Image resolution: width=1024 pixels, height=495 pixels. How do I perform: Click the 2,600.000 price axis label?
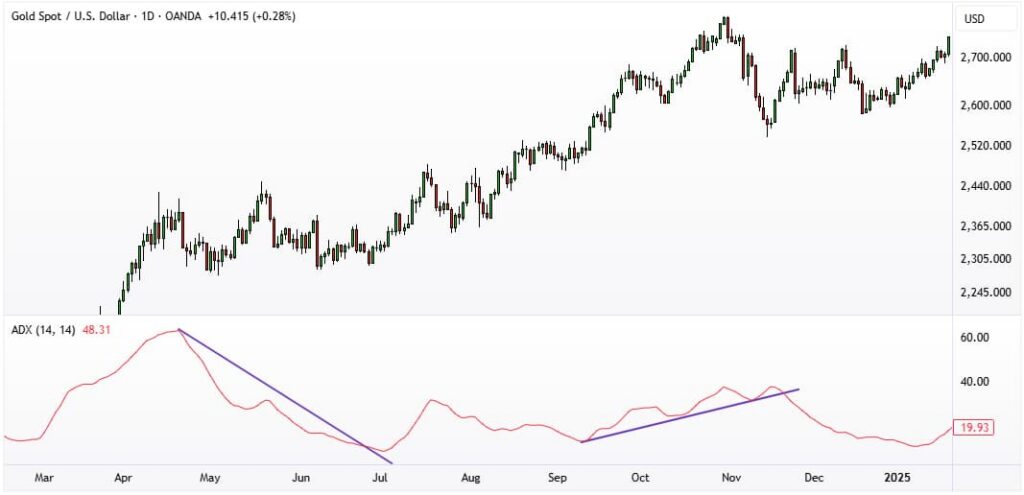(x=982, y=106)
